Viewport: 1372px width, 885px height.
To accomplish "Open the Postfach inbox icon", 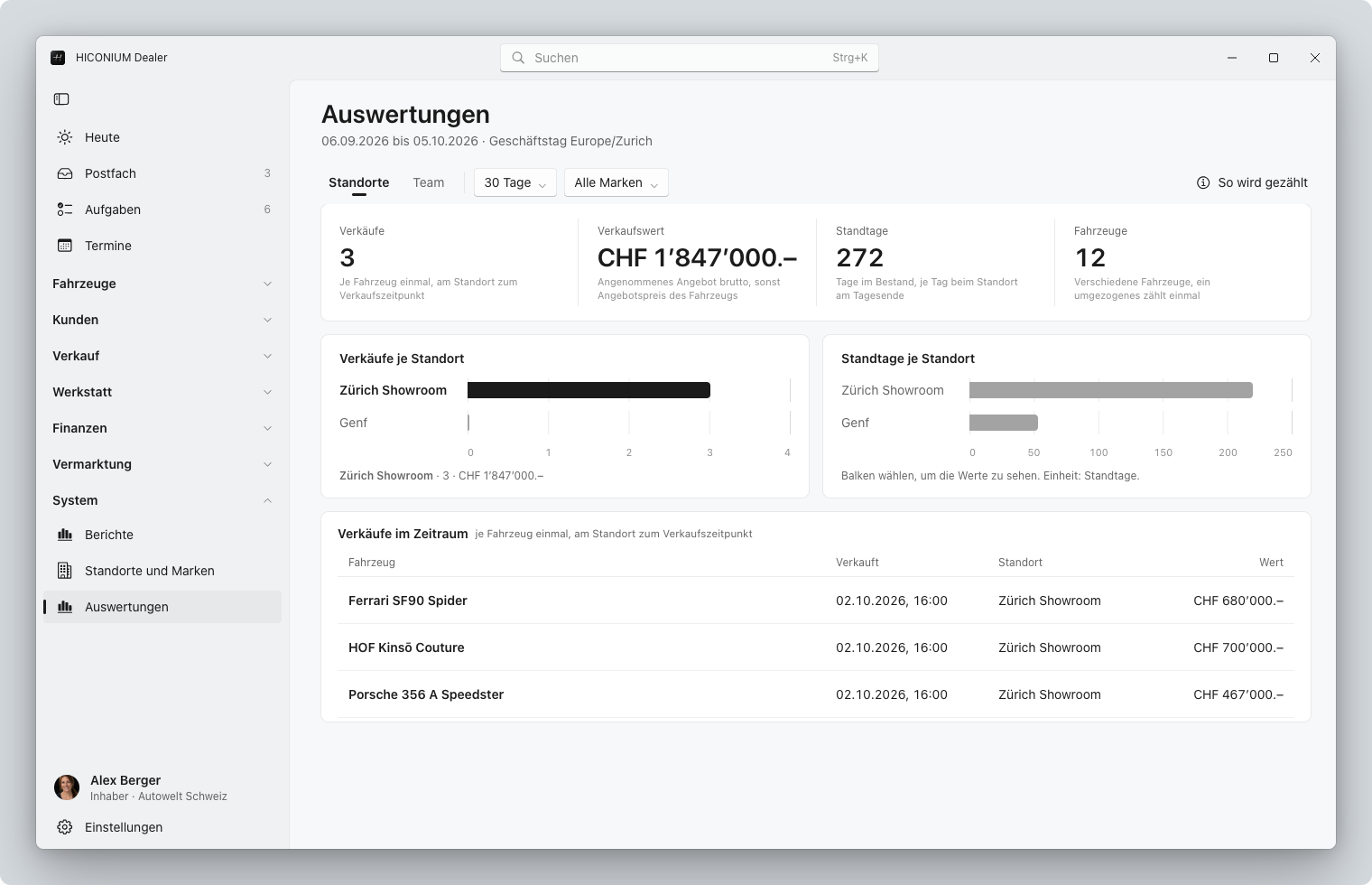I will 65,173.
